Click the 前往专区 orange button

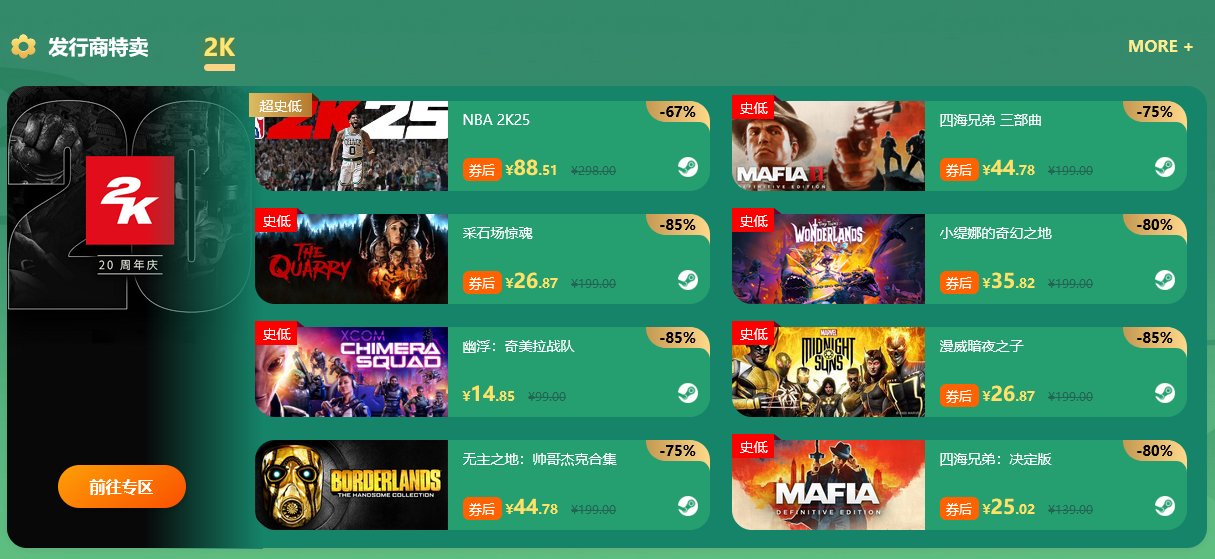point(122,487)
